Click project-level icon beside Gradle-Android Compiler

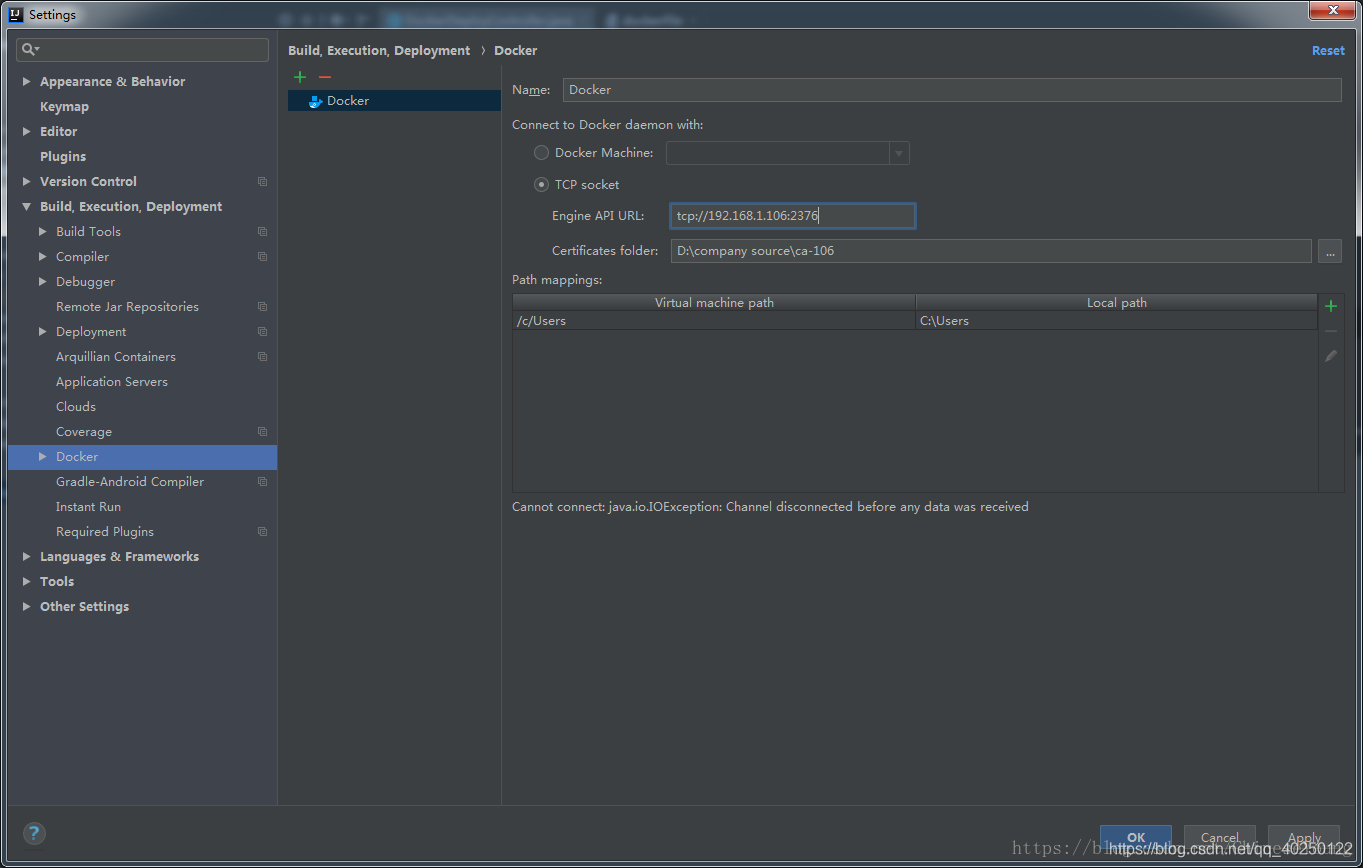(x=262, y=482)
